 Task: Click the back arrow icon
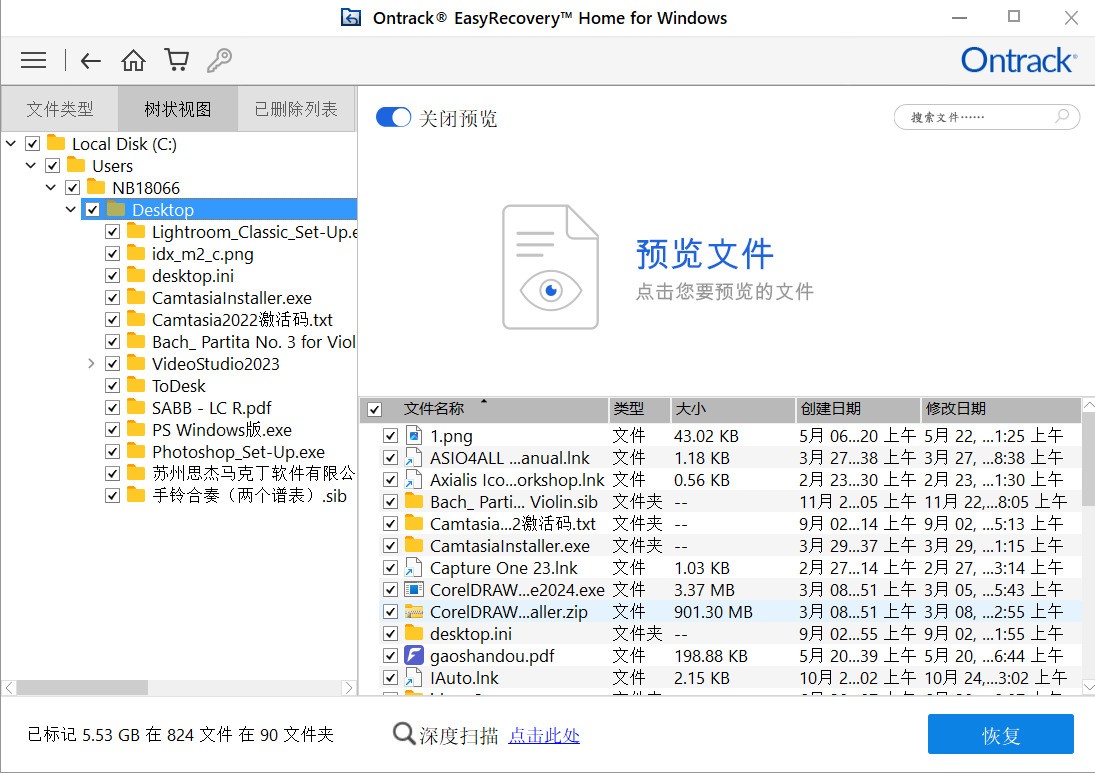point(90,60)
